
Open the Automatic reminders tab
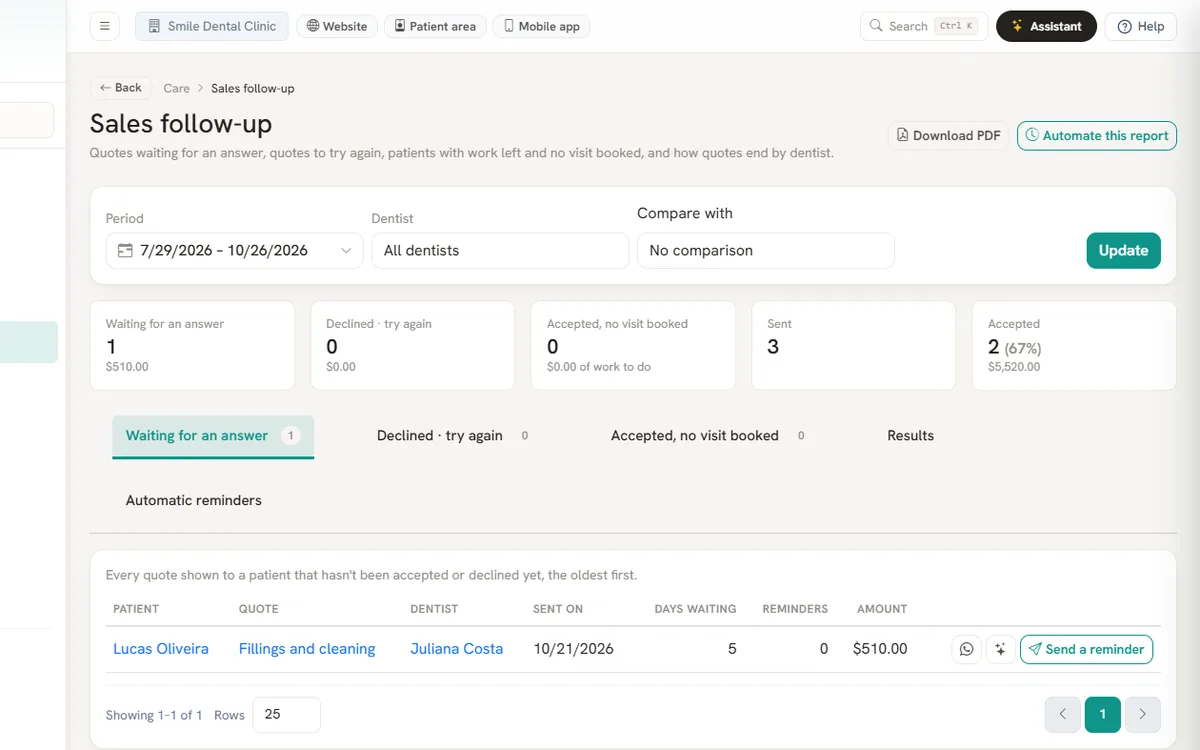(x=194, y=500)
